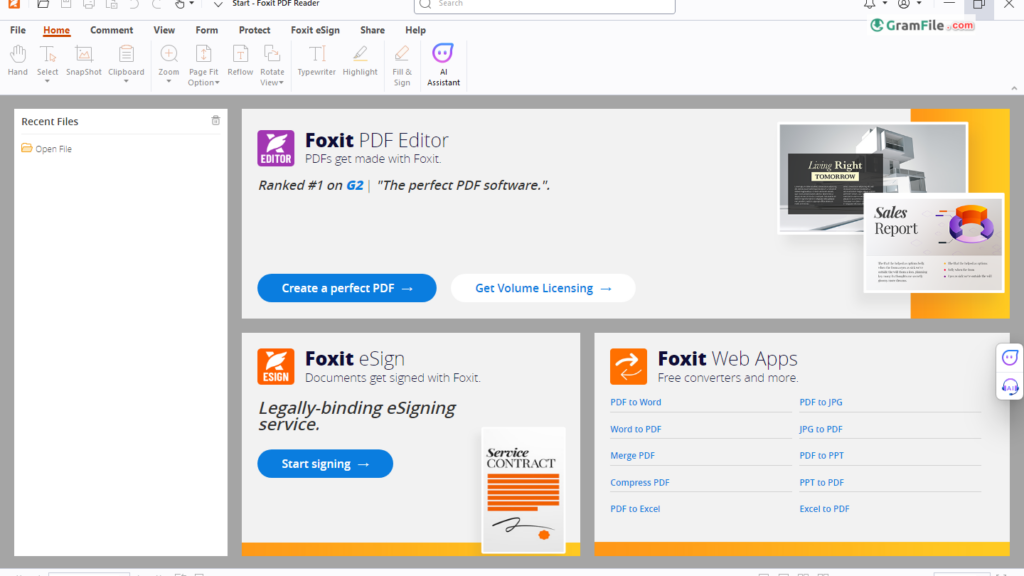Click the Foxit Web Apps logo
The image size is (1024, 576).
[x=628, y=366]
